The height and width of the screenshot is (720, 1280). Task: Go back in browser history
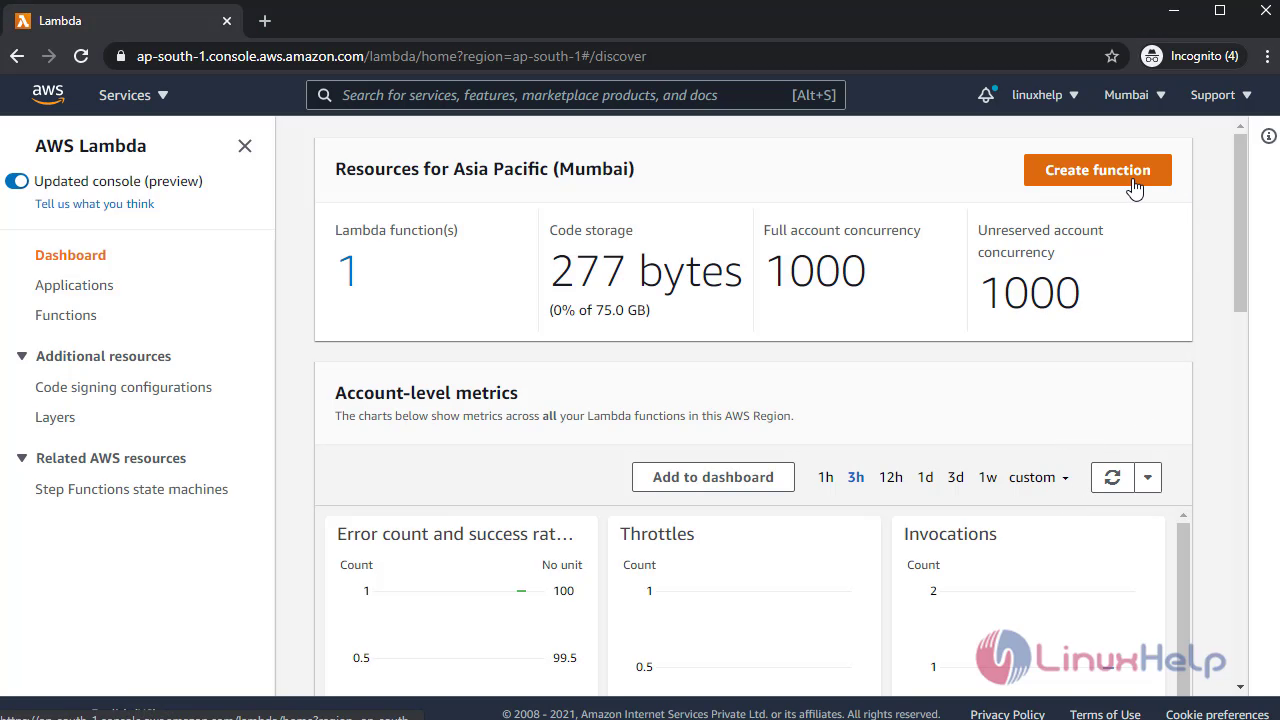click(17, 56)
